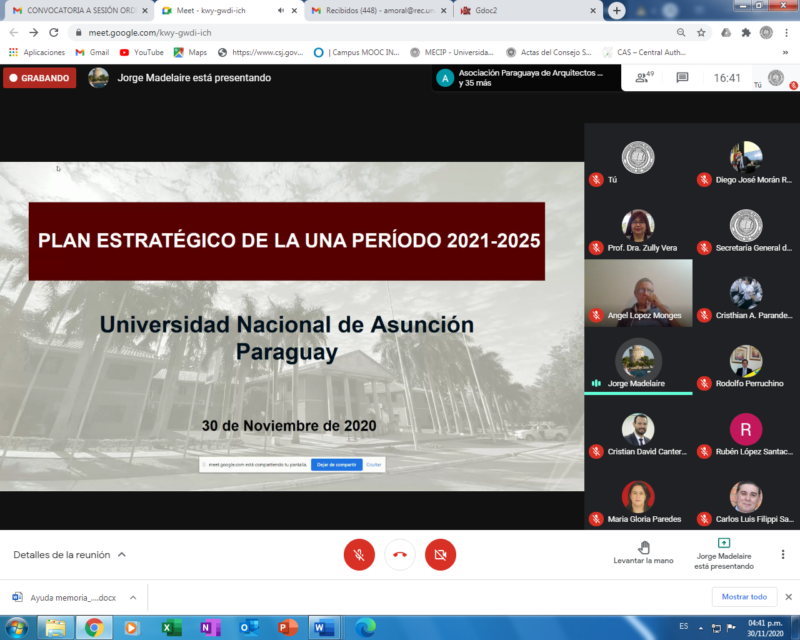800x640 pixels.
Task: Select Rubén López participant tile
Action: pyautogui.click(x=746, y=429)
